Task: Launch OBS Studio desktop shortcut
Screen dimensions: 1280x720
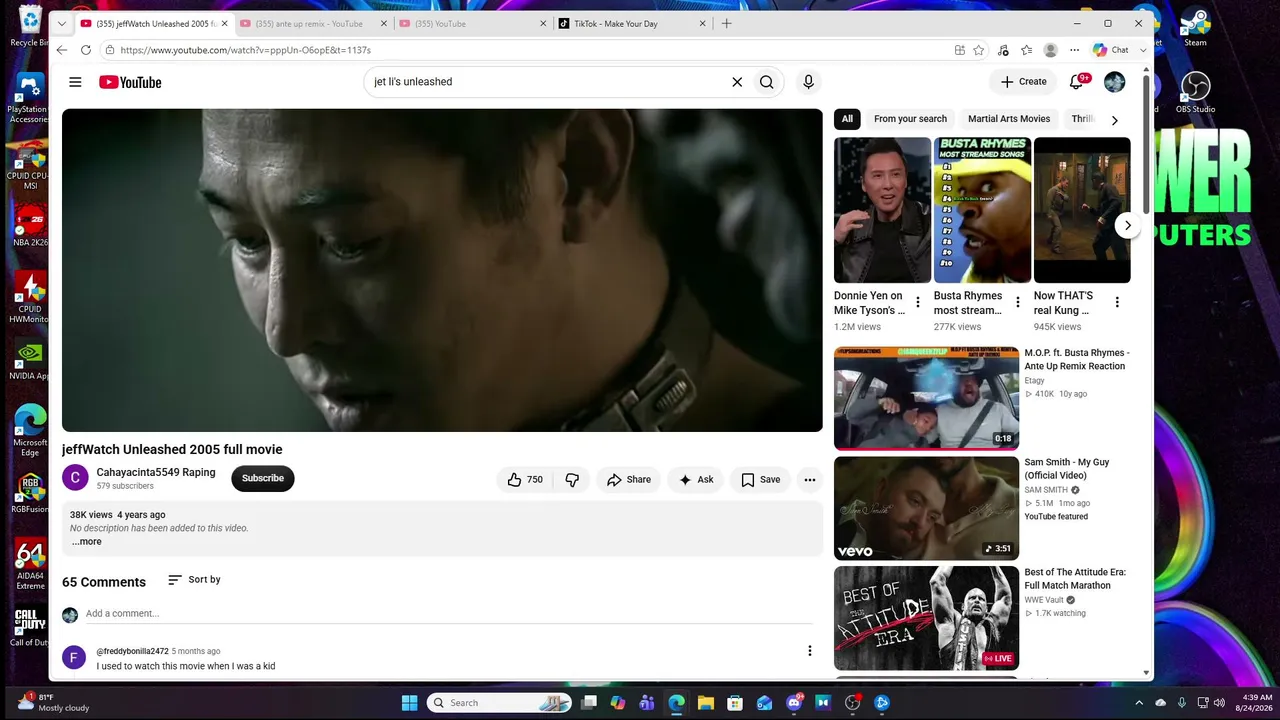Action: [1195, 93]
